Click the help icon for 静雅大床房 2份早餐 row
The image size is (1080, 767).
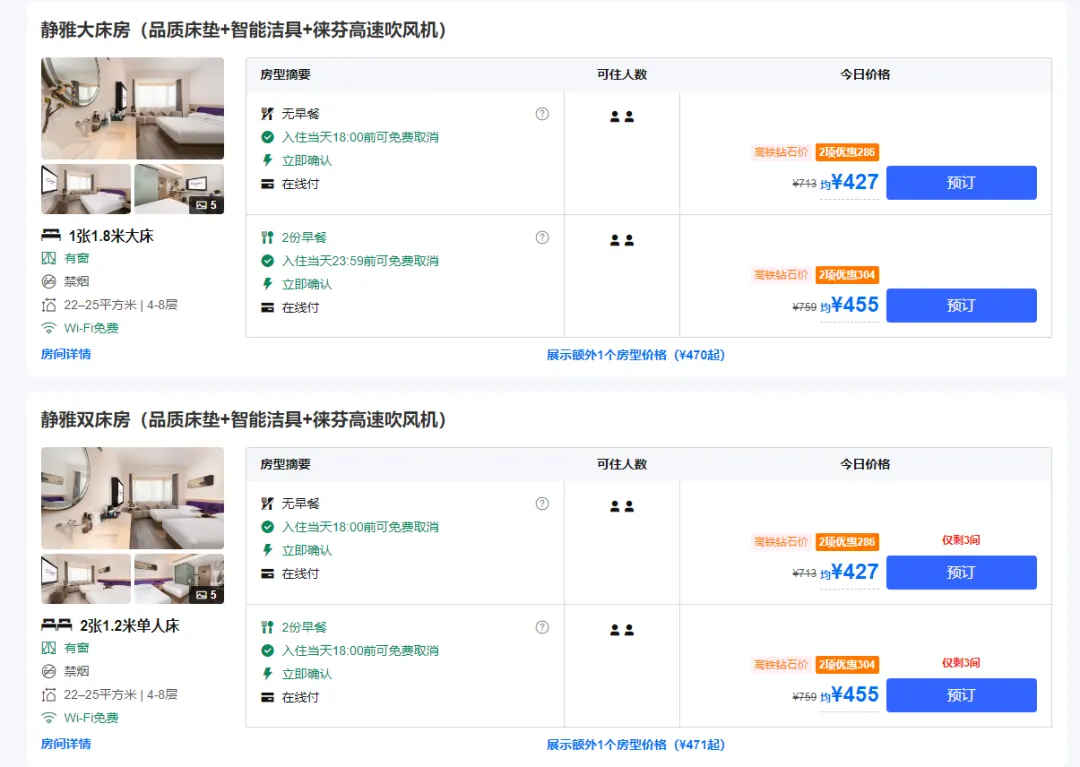point(542,238)
